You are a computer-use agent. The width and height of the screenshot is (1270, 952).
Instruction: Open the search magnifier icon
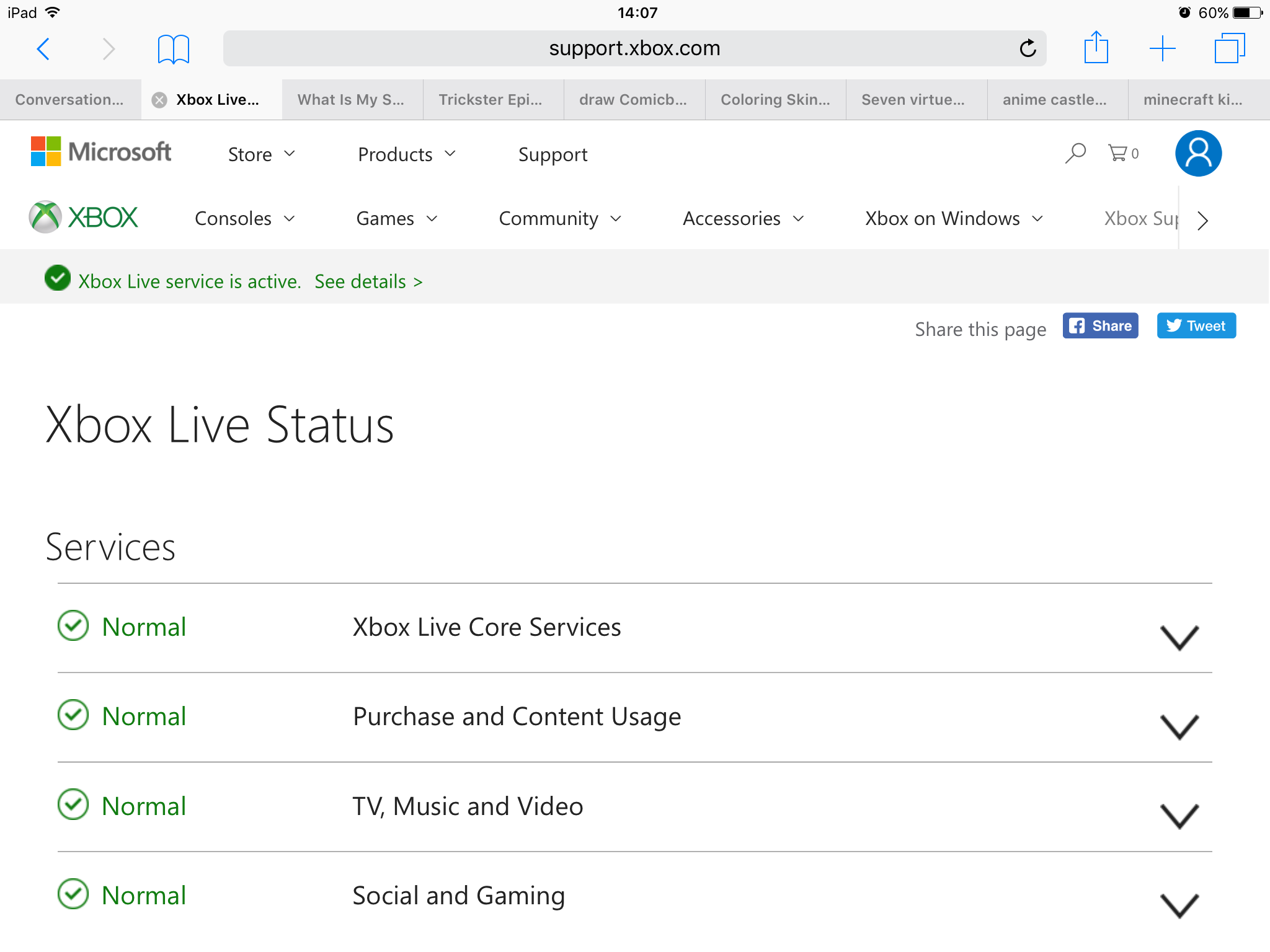[1075, 153]
